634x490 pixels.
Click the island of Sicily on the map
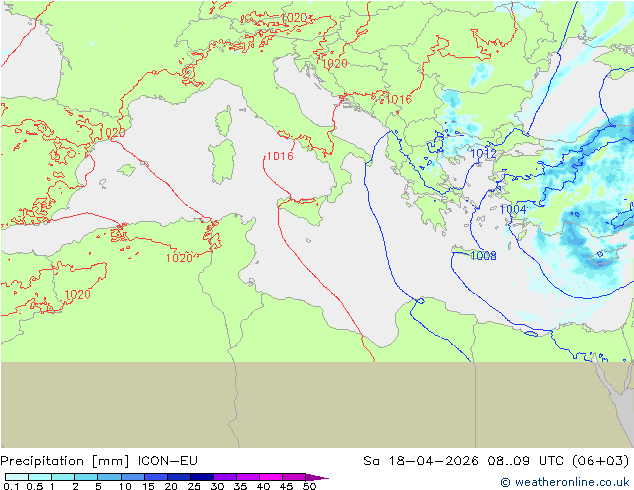coord(303,209)
